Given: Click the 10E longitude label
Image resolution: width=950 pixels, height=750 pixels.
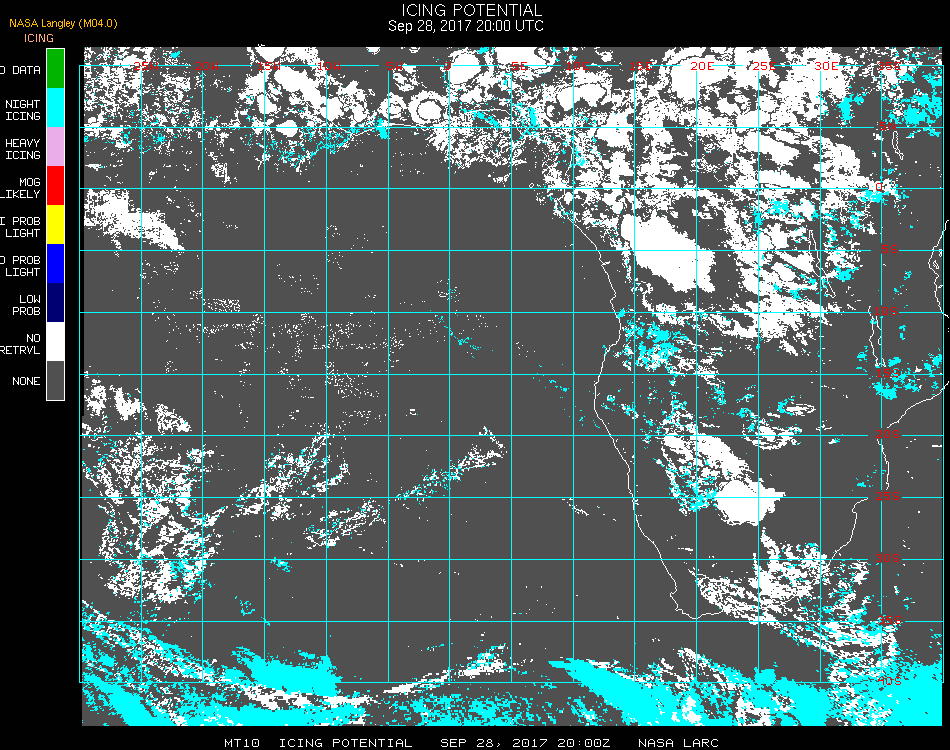Looking at the screenshot, I should (x=577, y=66).
